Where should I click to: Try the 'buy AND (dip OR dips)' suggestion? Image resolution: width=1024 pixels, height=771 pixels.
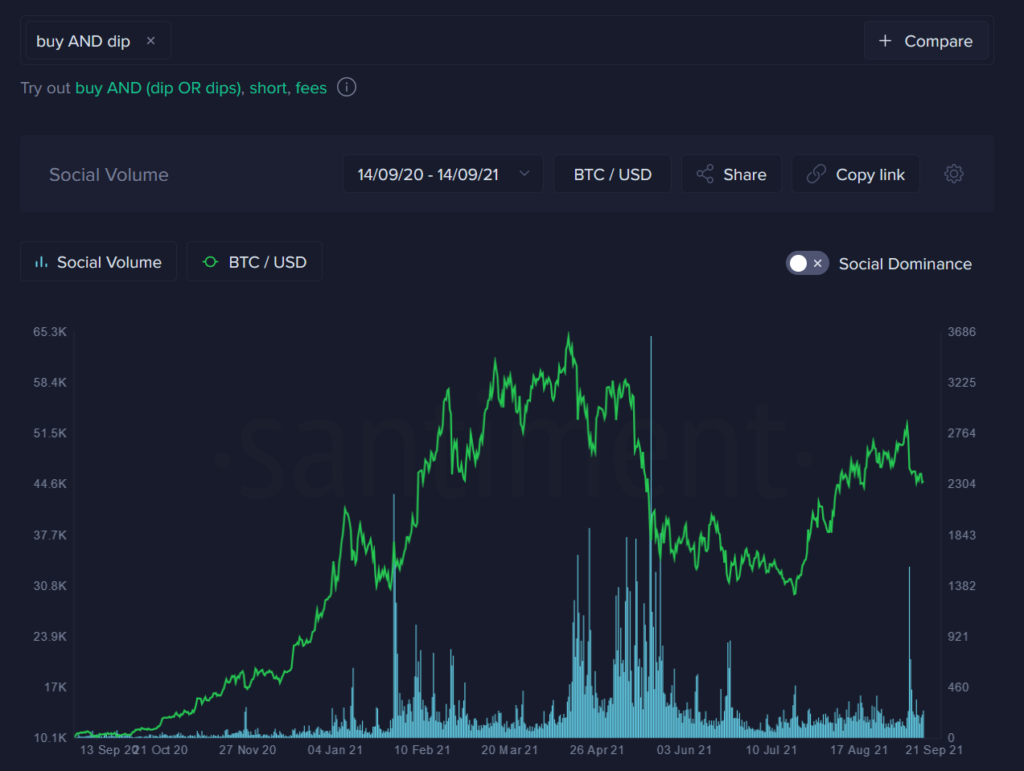[x=158, y=87]
